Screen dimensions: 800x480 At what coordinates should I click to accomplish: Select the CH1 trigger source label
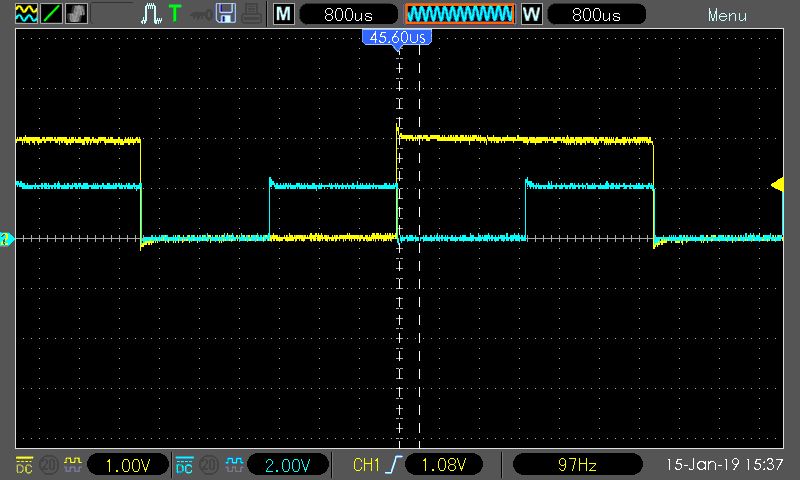pyautogui.click(x=367, y=465)
